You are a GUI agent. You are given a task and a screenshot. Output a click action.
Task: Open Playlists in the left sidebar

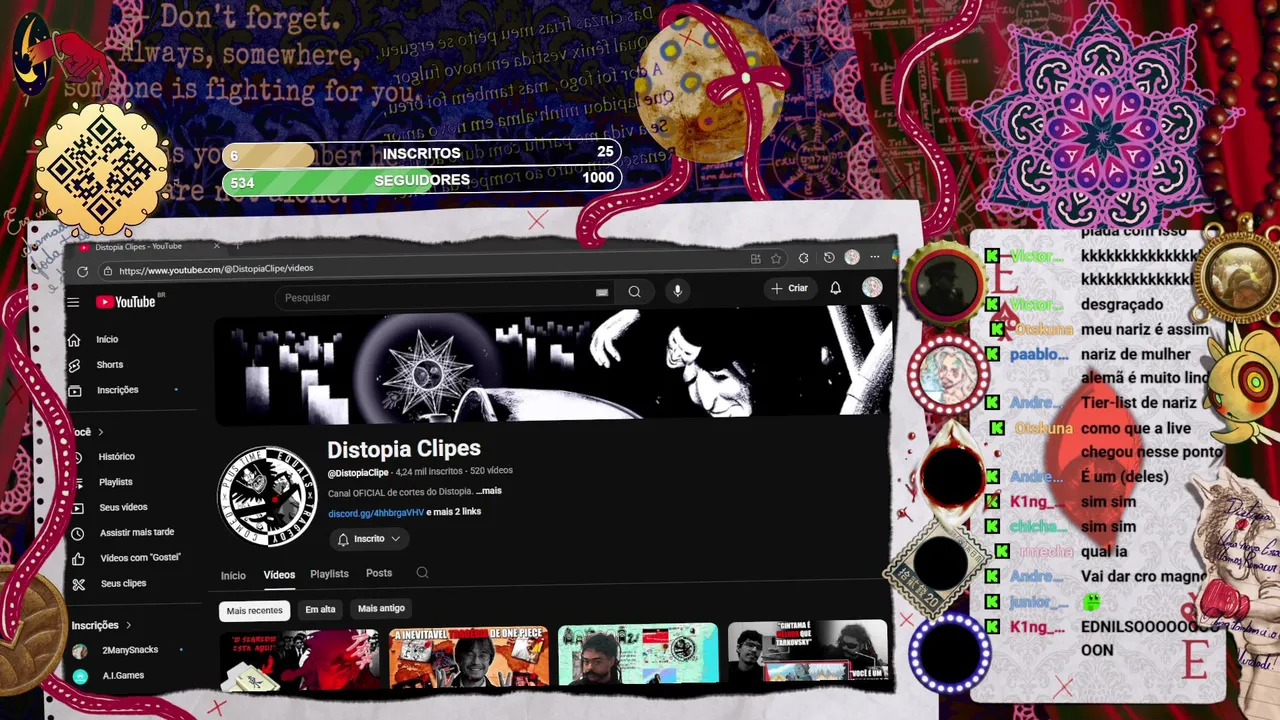coord(115,482)
